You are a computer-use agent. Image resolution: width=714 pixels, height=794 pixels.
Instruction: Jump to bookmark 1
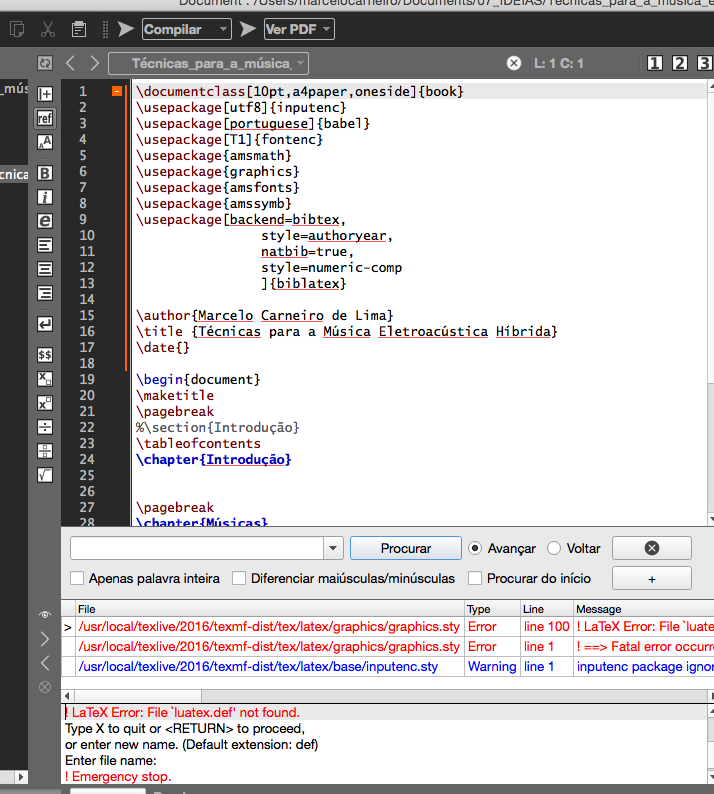(655, 63)
